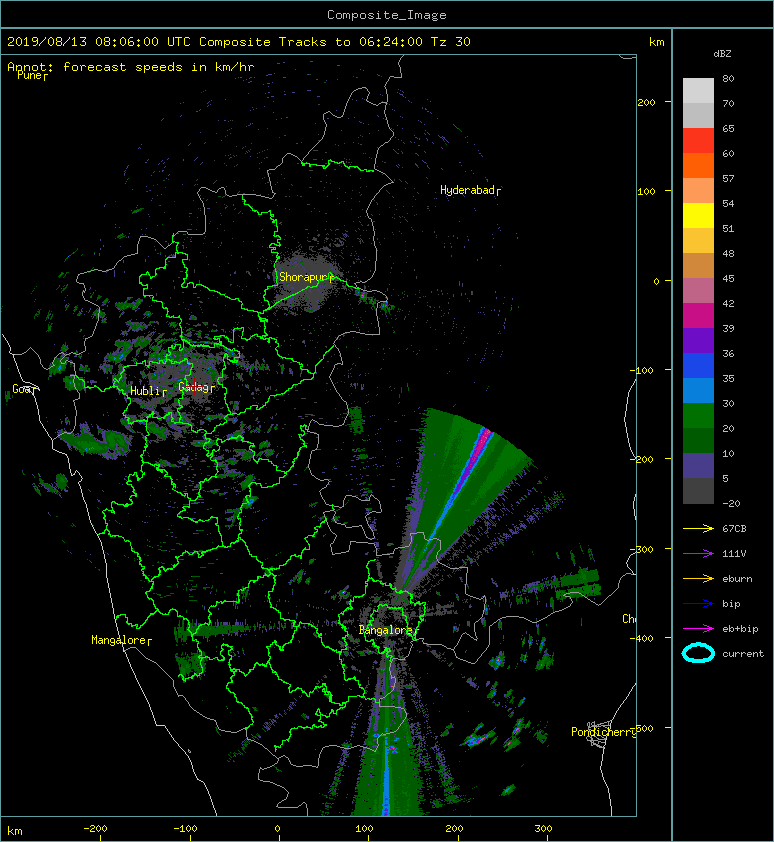Click the current legend label

click(743, 654)
